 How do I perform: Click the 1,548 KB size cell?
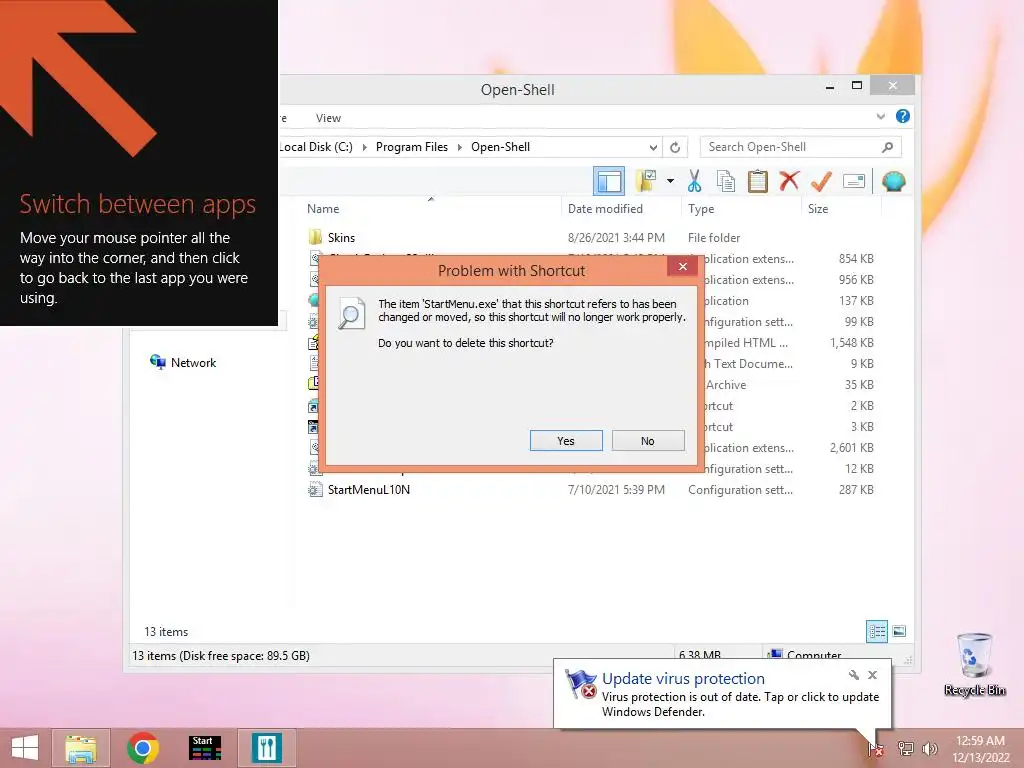coord(852,343)
